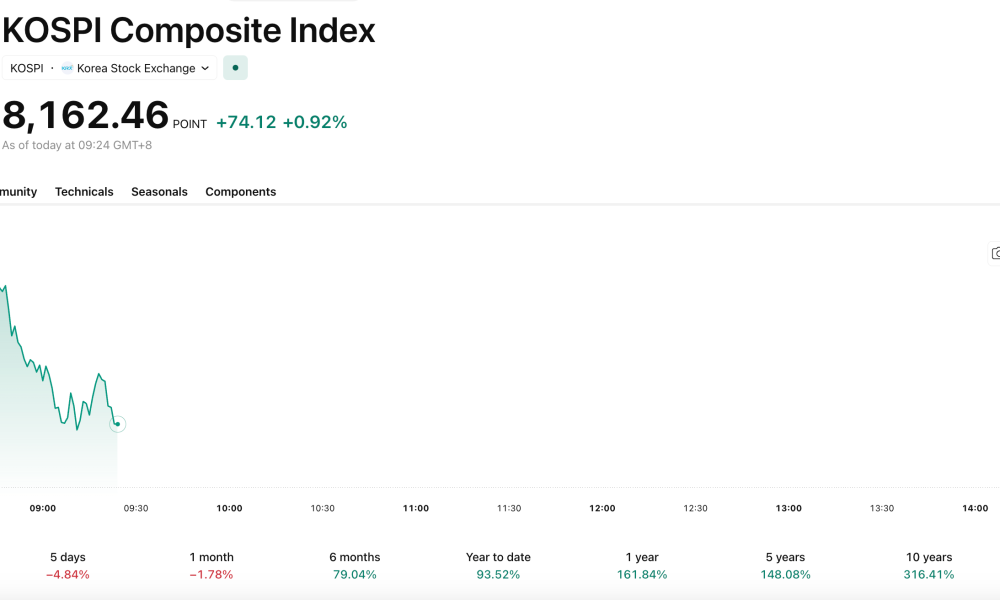The height and width of the screenshot is (600, 1000).
Task: Click the 09:30 time axis label
Action: pyautogui.click(x=136, y=508)
